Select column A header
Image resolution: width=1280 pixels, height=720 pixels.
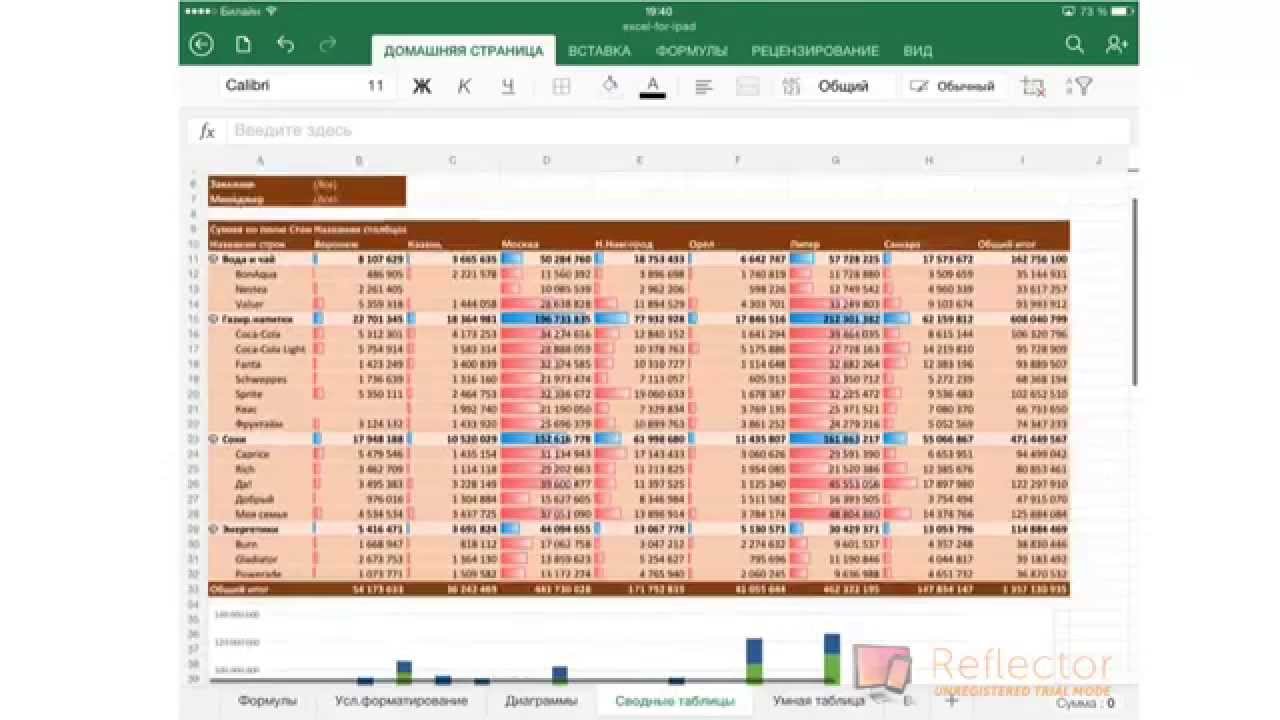260,160
